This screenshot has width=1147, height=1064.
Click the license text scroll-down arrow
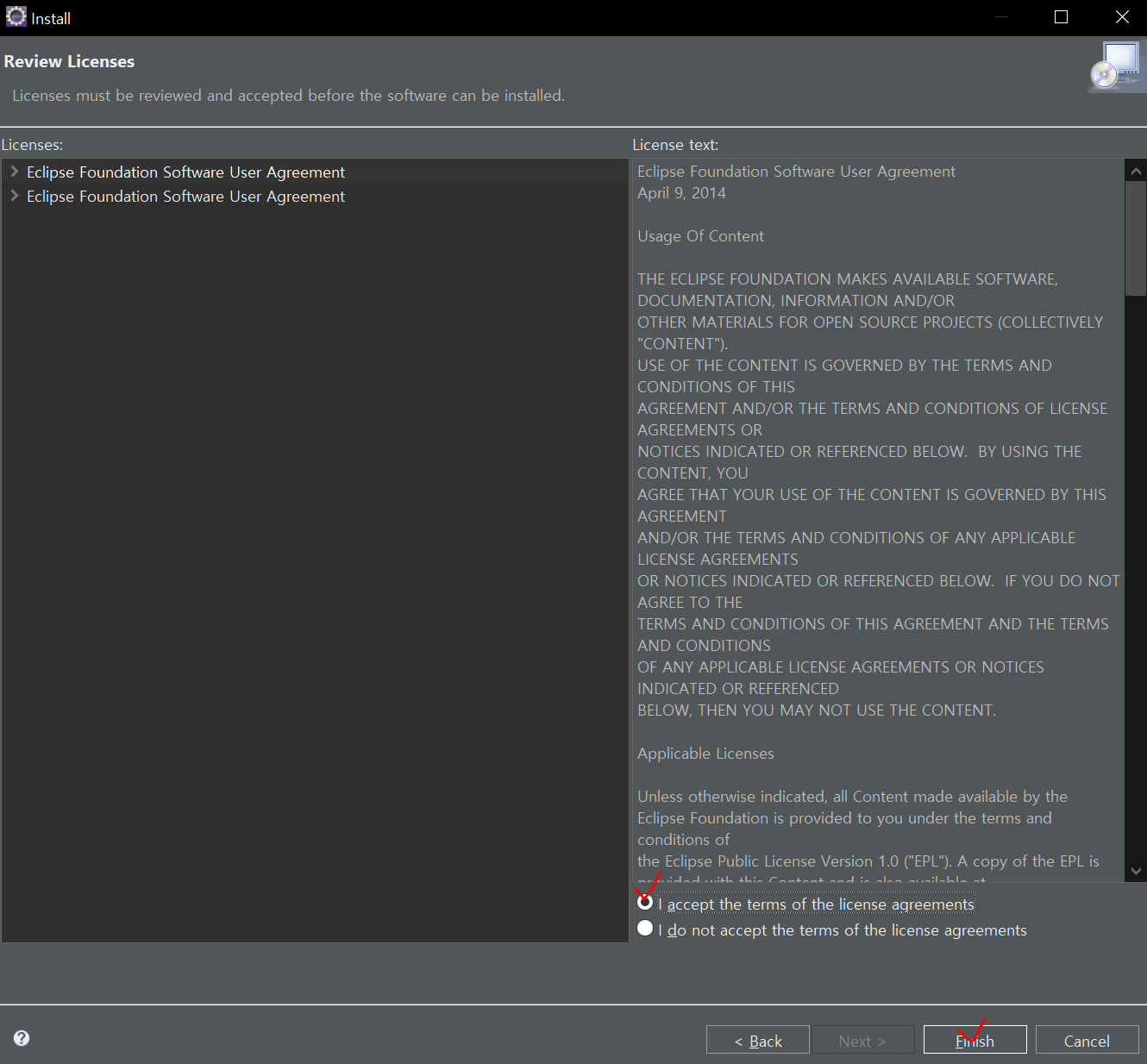[1136, 871]
